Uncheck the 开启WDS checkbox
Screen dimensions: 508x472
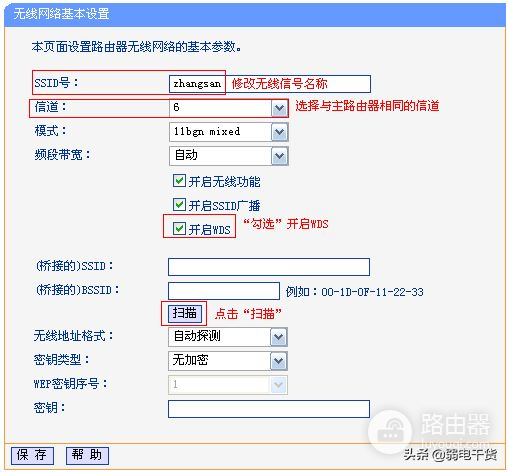tap(179, 229)
